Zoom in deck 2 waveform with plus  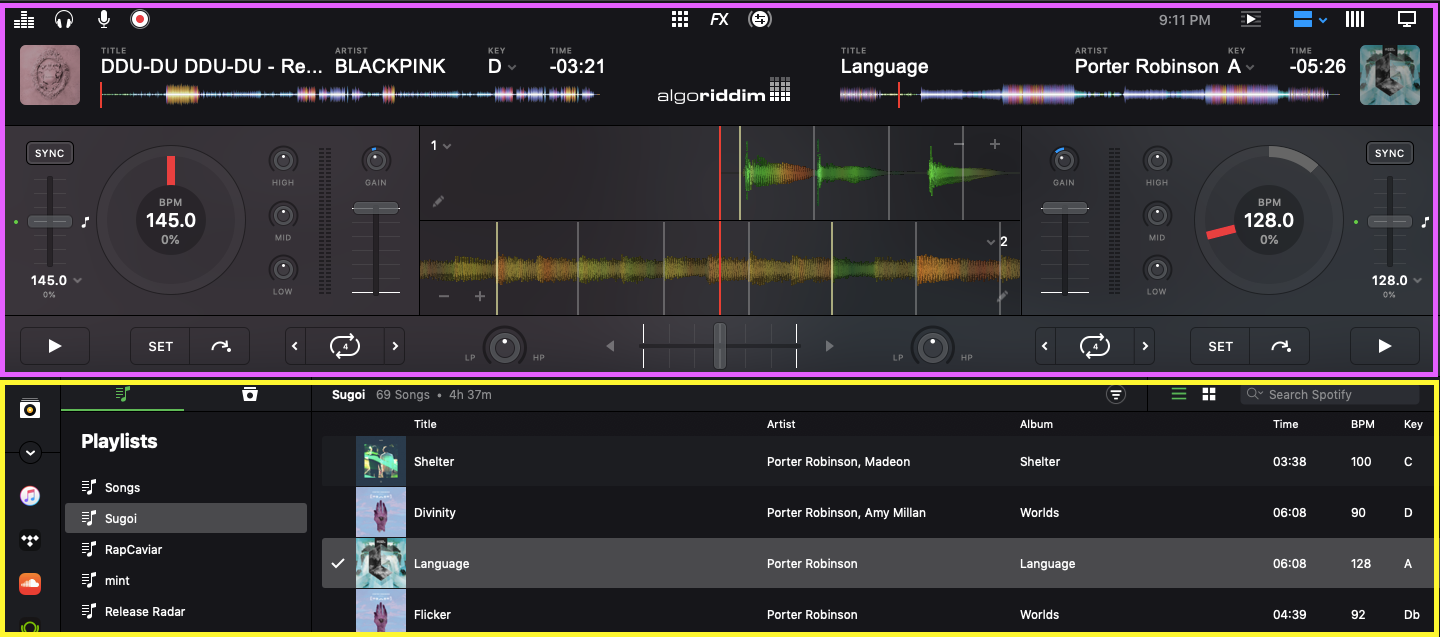click(480, 297)
